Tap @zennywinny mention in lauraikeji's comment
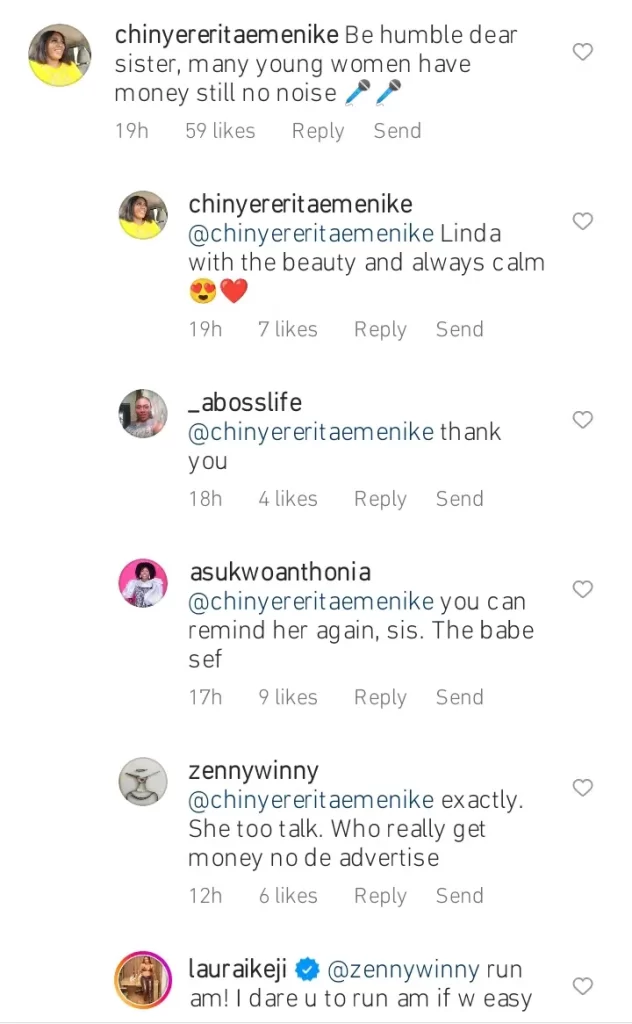Image resolution: width=632 pixels, height=1024 pixels. [x=392, y=969]
